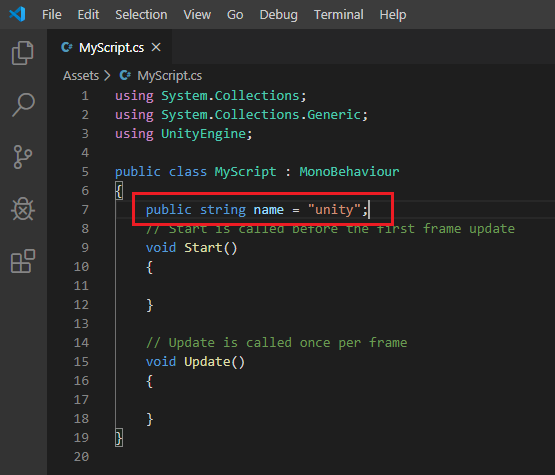Click the class keyword on line 5
This screenshot has height=475, width=555.
(x=188, y=172)
